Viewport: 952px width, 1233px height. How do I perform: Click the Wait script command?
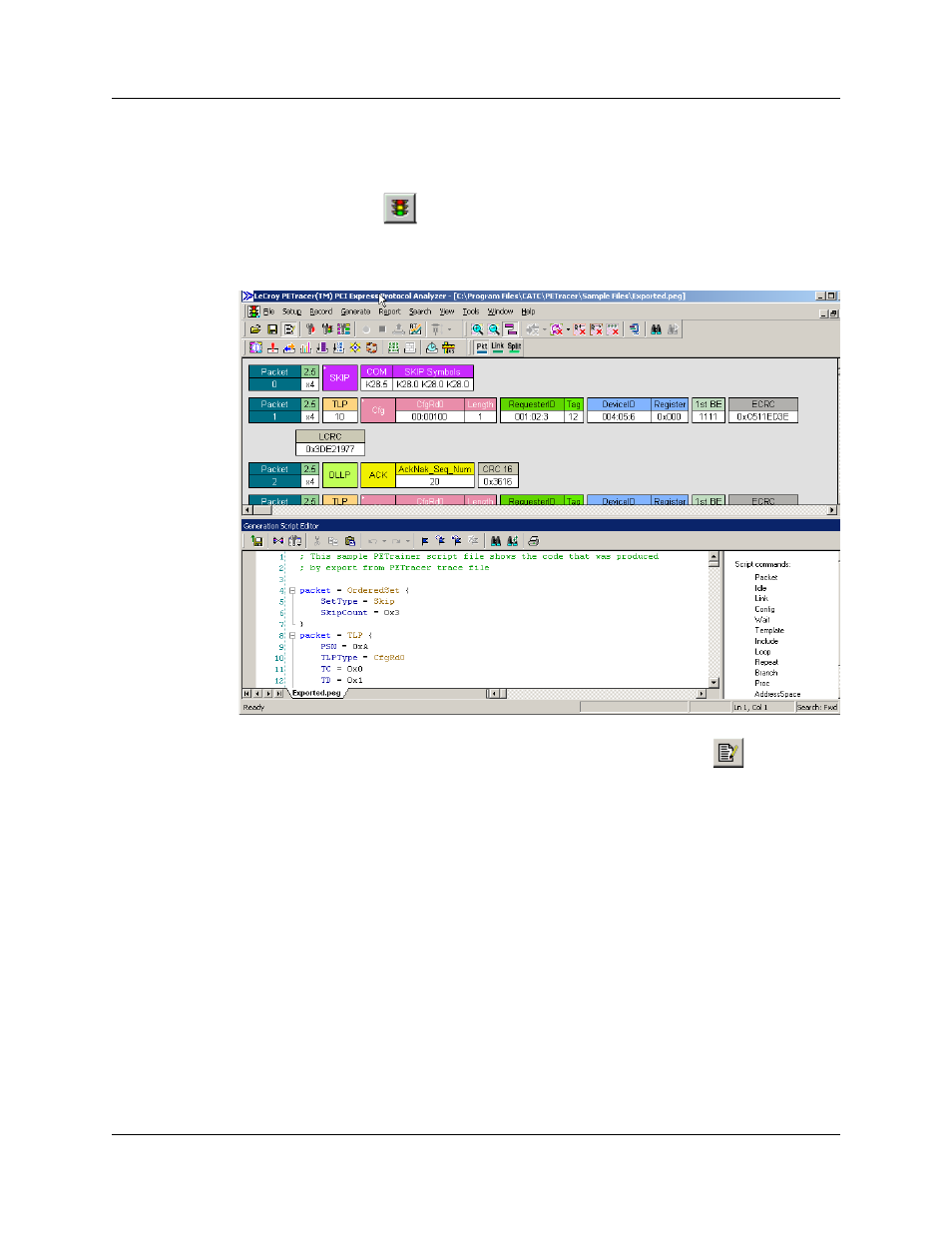[762, 620]
